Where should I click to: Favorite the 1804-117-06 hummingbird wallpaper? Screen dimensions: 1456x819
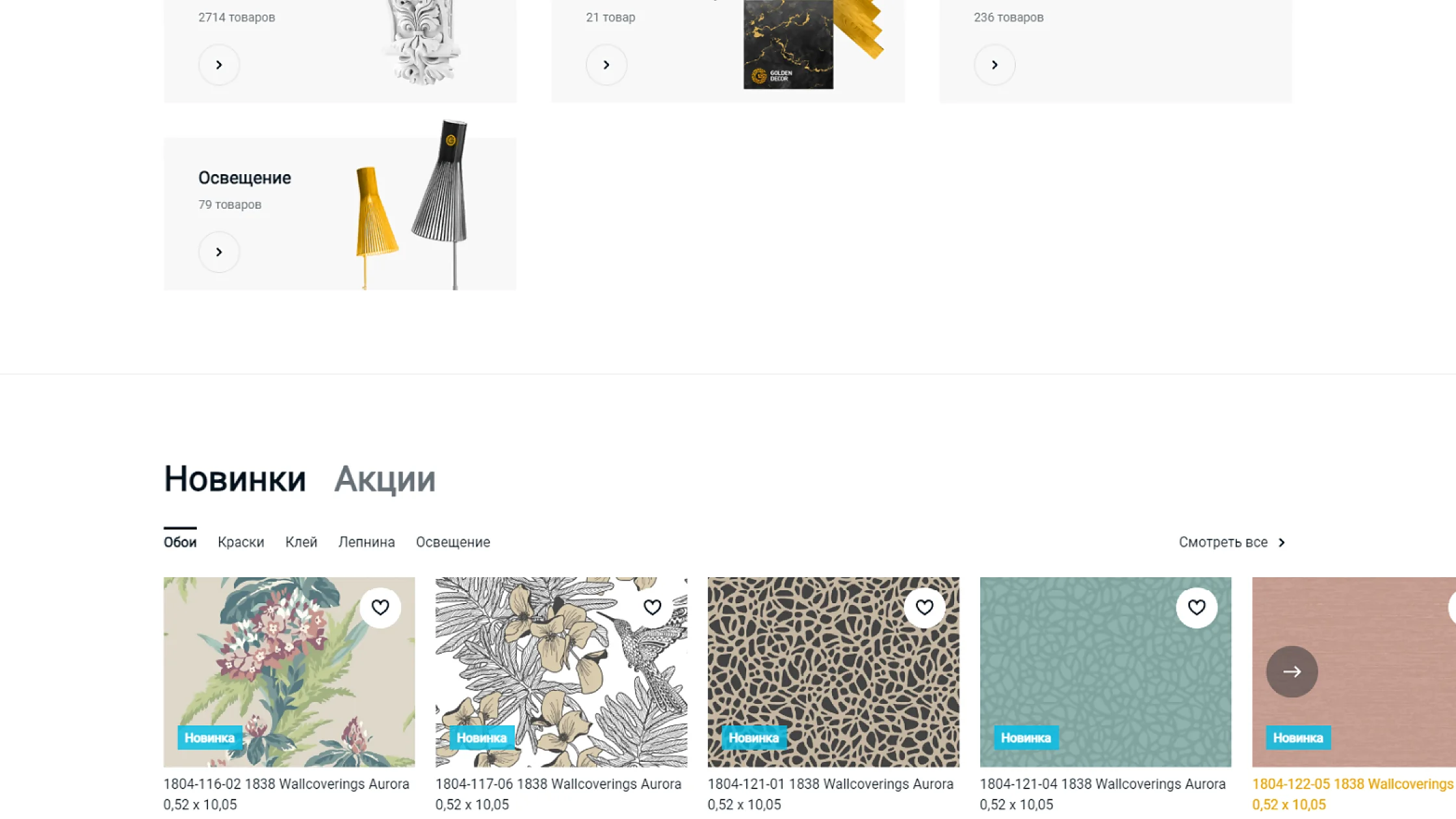click(x=653, y=607)
